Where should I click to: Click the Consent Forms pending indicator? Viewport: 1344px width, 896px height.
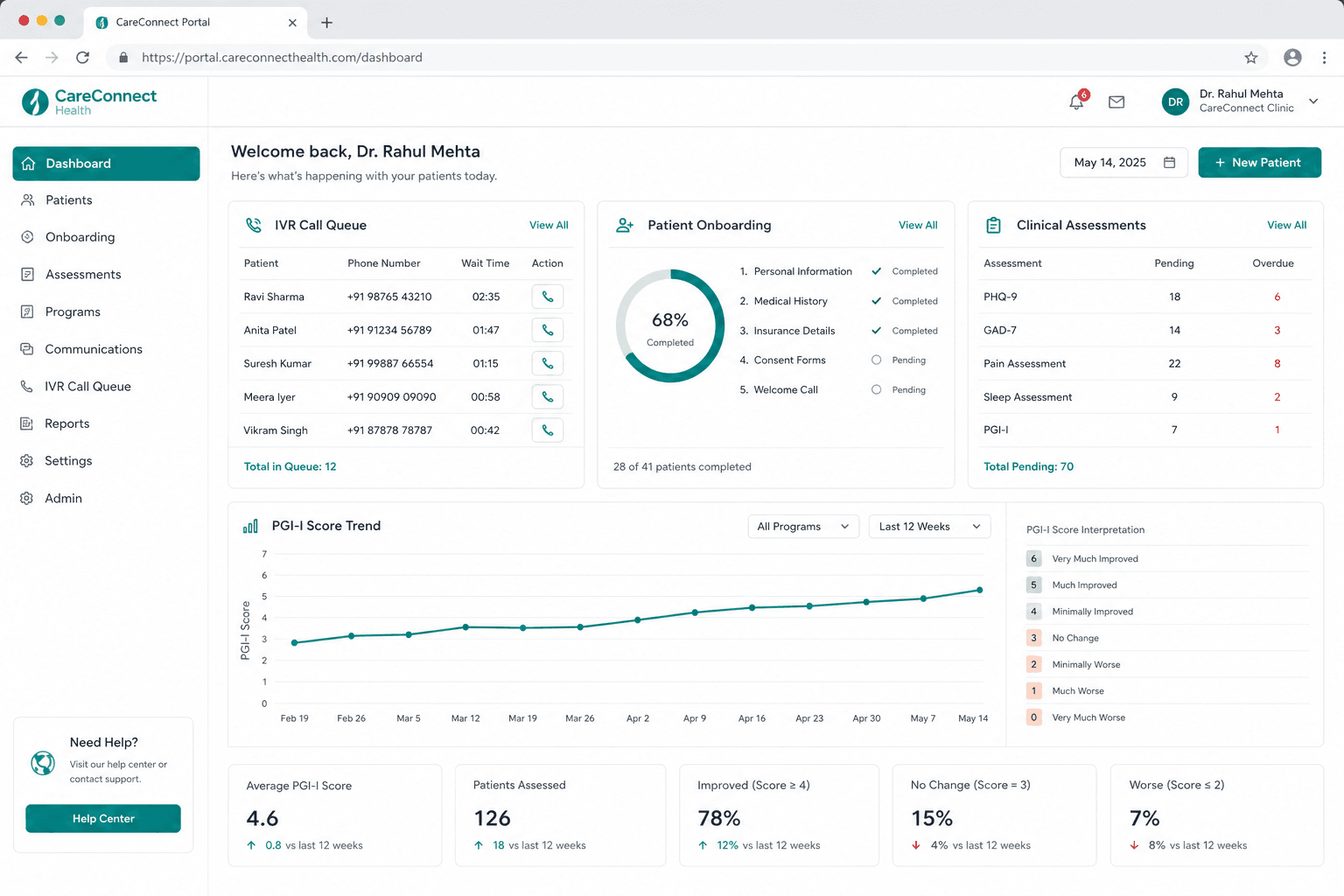coord(876,360)
